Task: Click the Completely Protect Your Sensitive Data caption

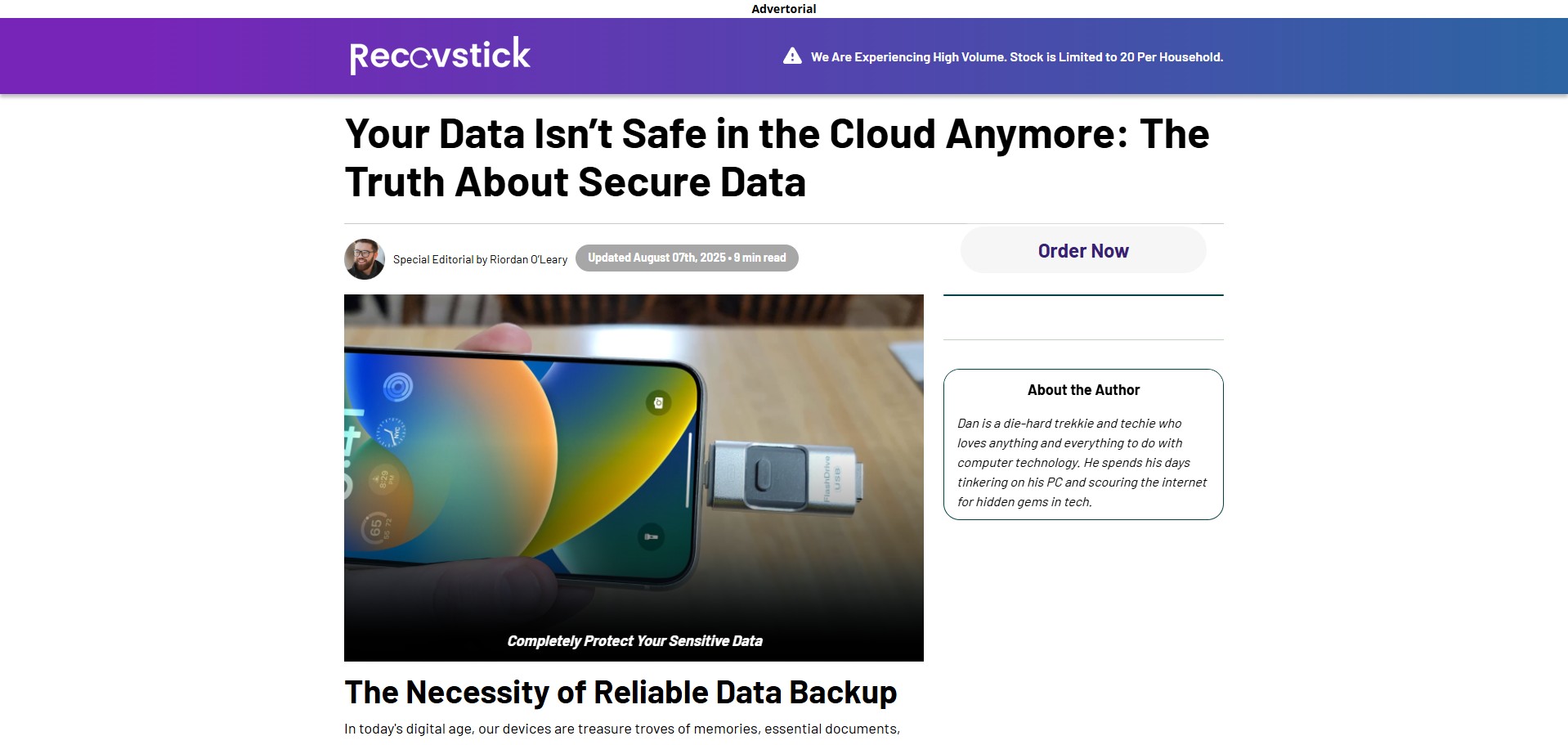Action: [x=634, y=641]
